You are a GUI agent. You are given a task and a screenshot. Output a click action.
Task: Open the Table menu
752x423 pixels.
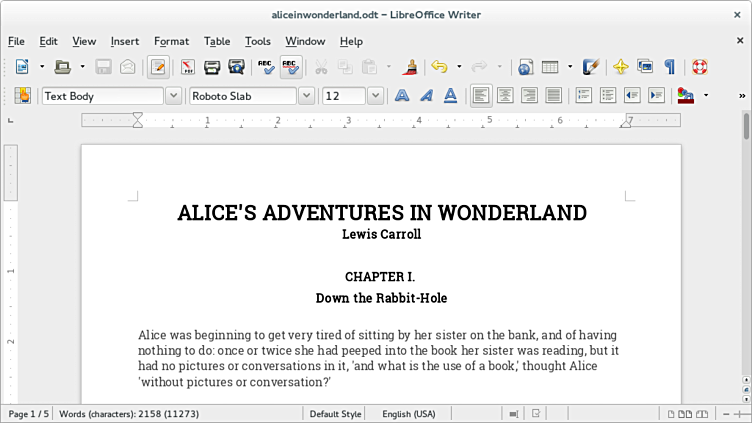coord(217,41)
